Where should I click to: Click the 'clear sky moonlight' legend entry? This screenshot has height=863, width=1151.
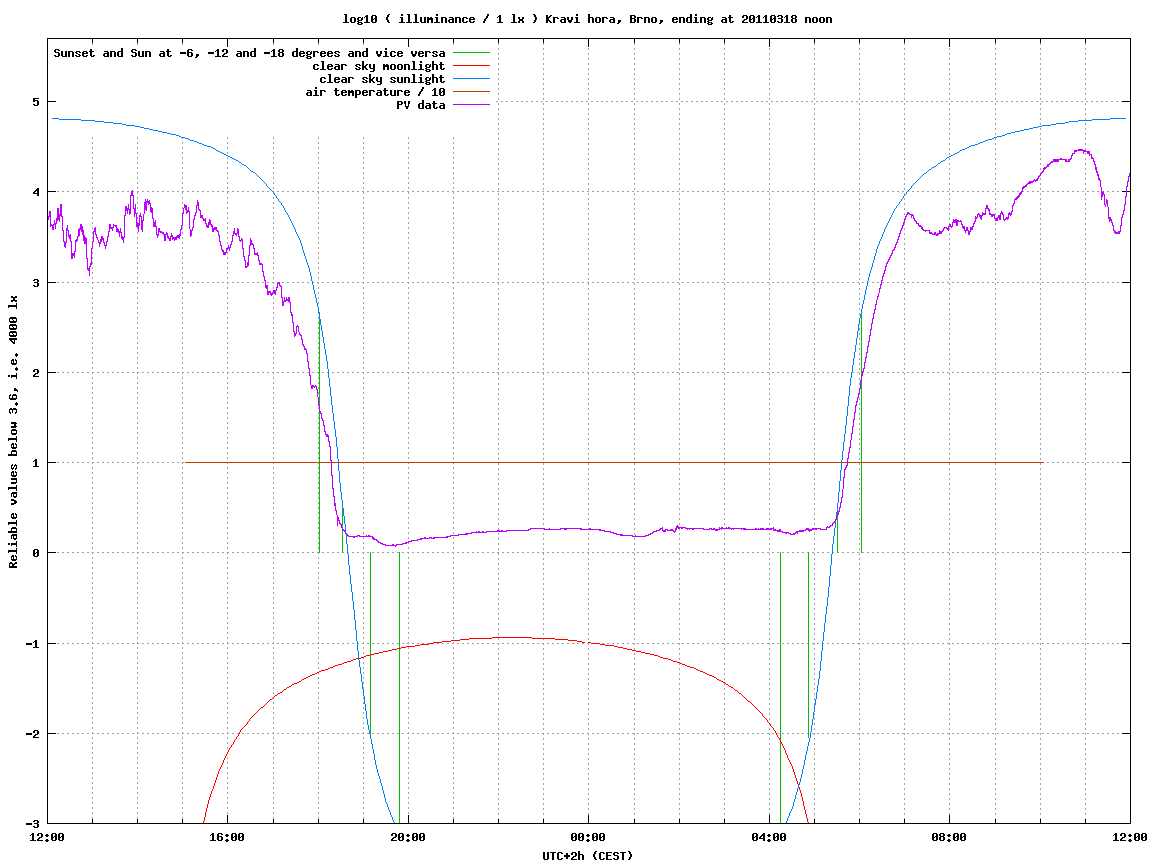379,66
